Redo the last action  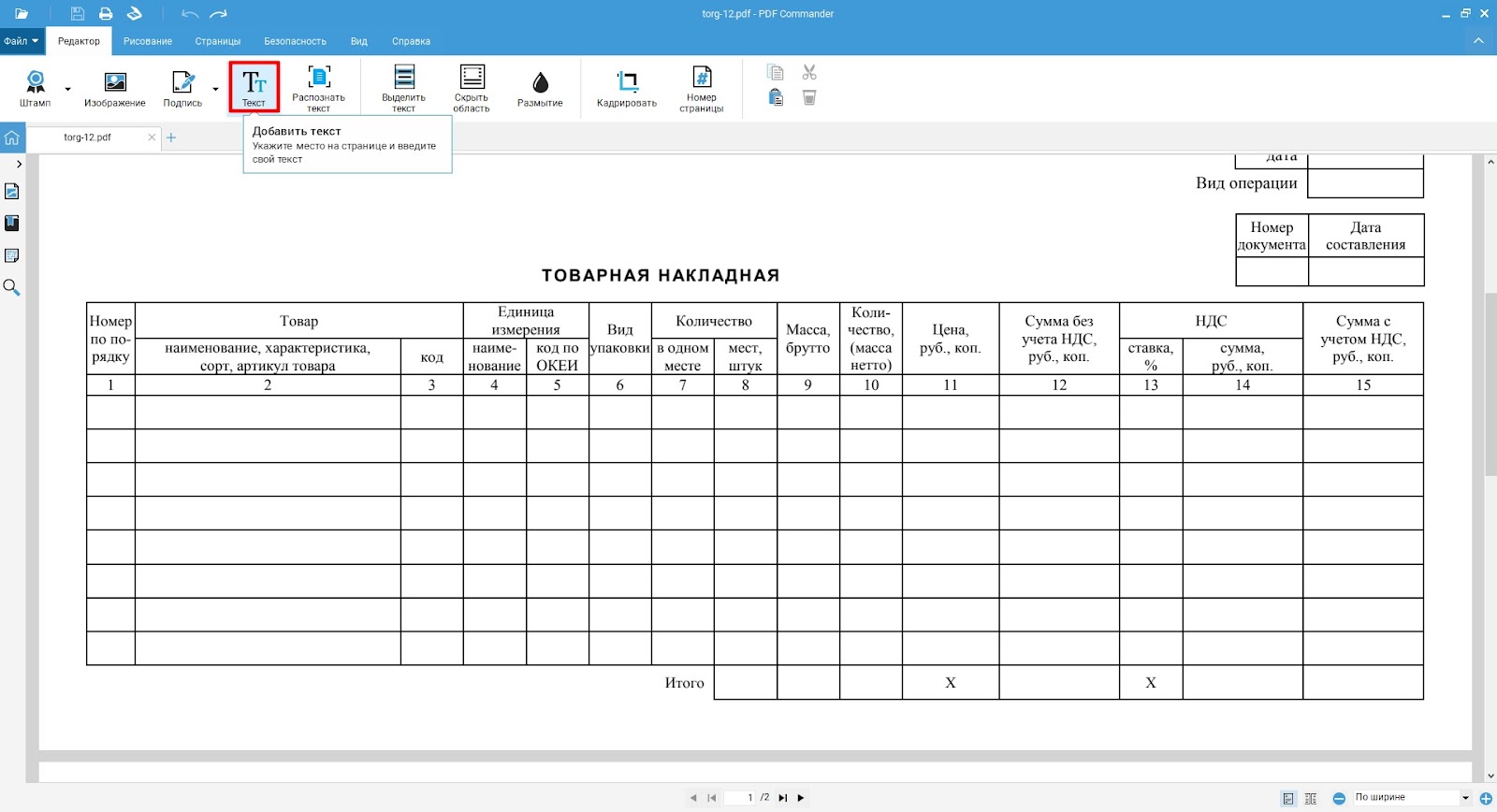(x=219, y=14)
